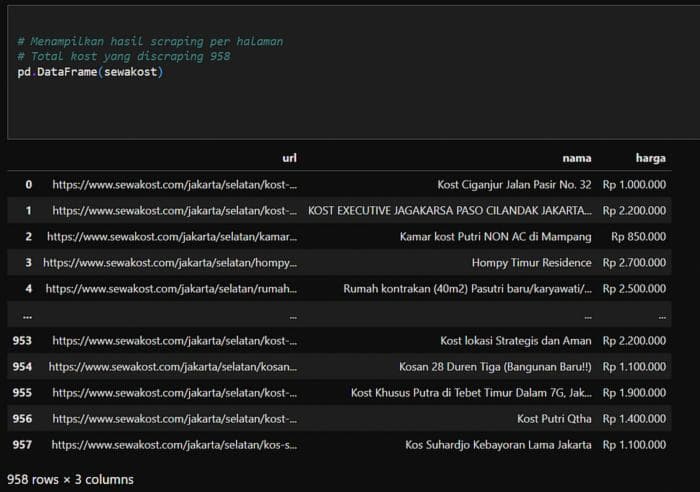
Task: Click the 'Rp 2.700.000' price cell
Action: pyautogui.click(x=634, y=263)
